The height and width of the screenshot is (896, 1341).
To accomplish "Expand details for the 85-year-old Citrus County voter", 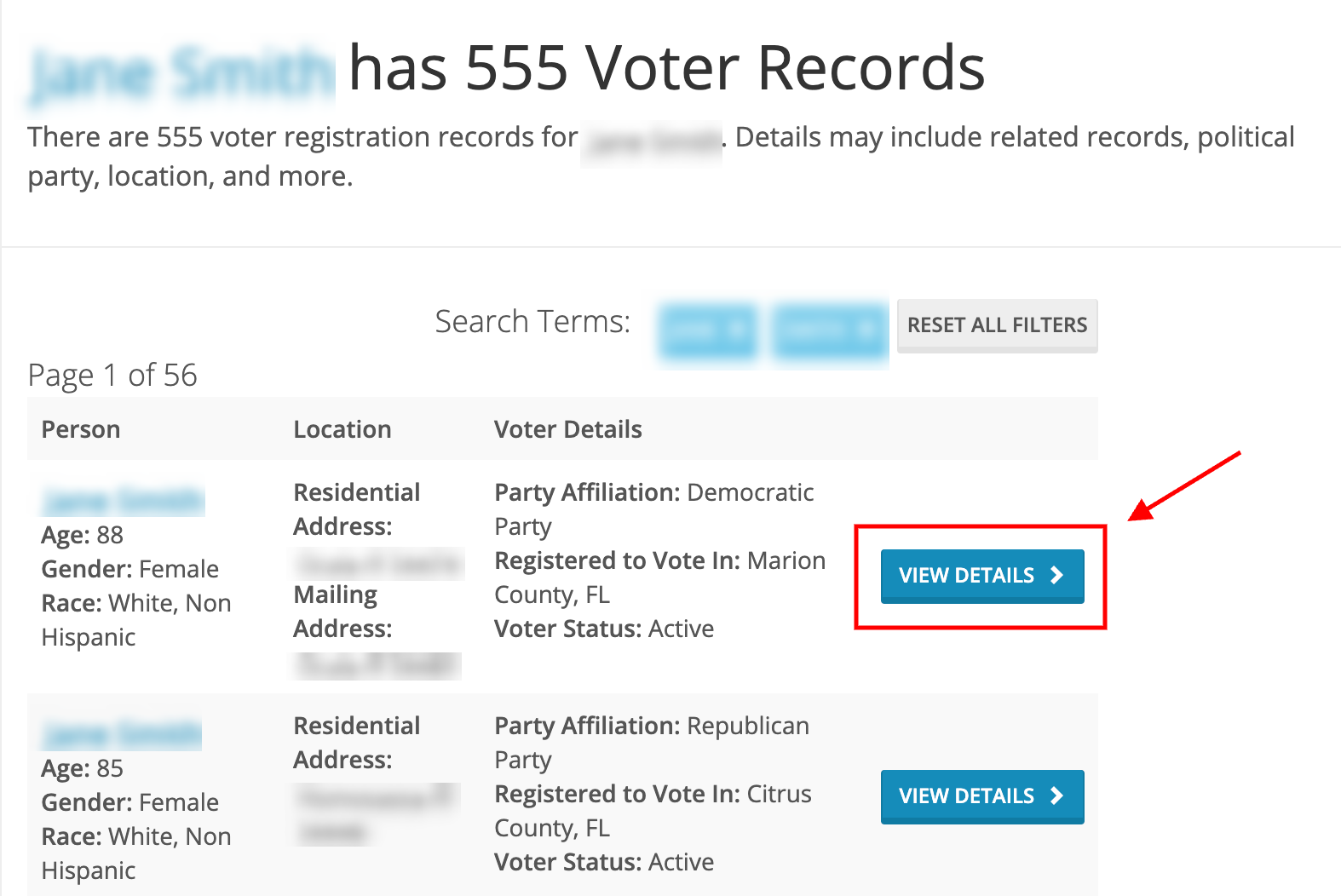I will point(981,796).
